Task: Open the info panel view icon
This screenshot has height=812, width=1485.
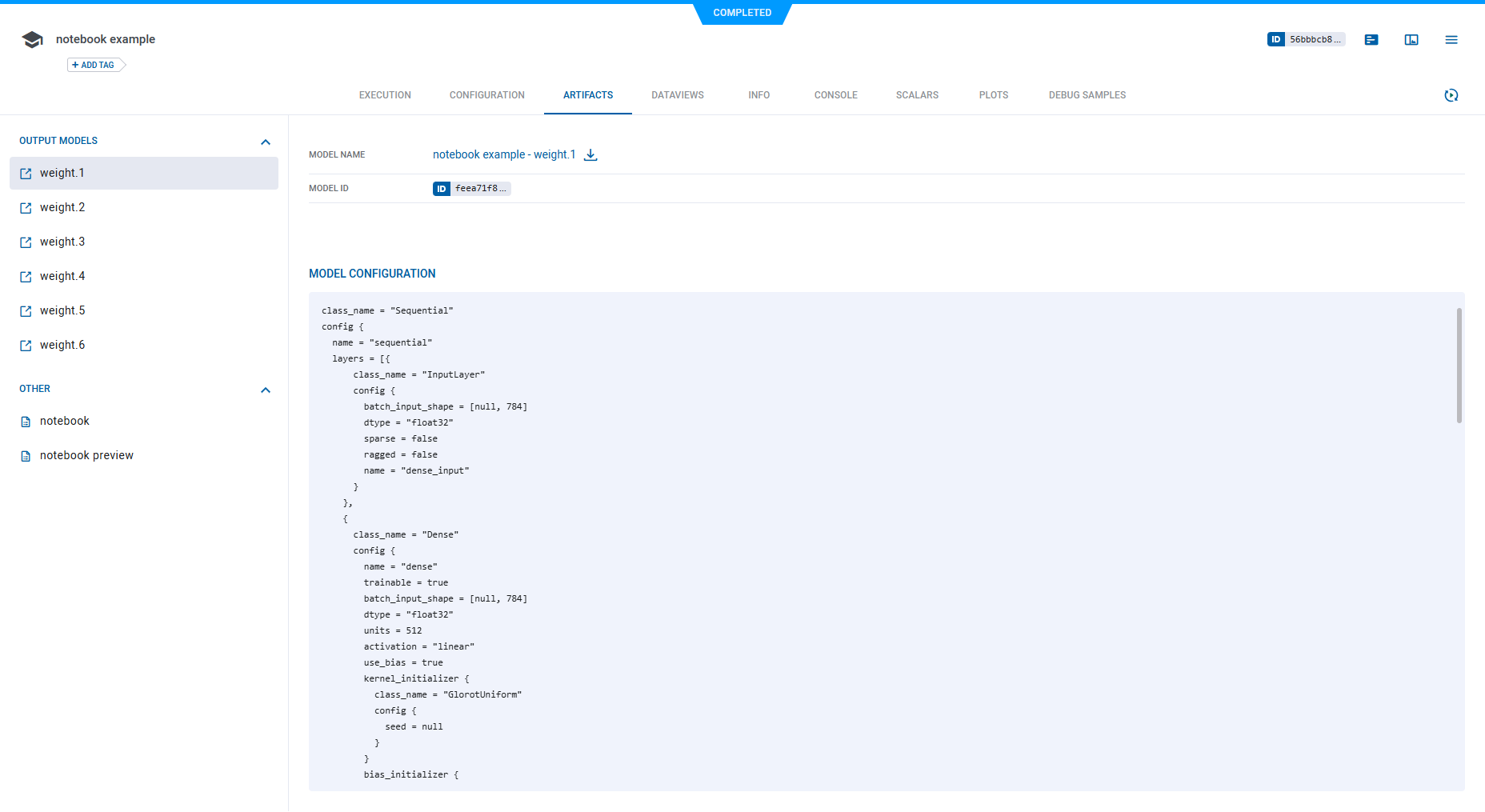Action: (x=1411, y=39)
